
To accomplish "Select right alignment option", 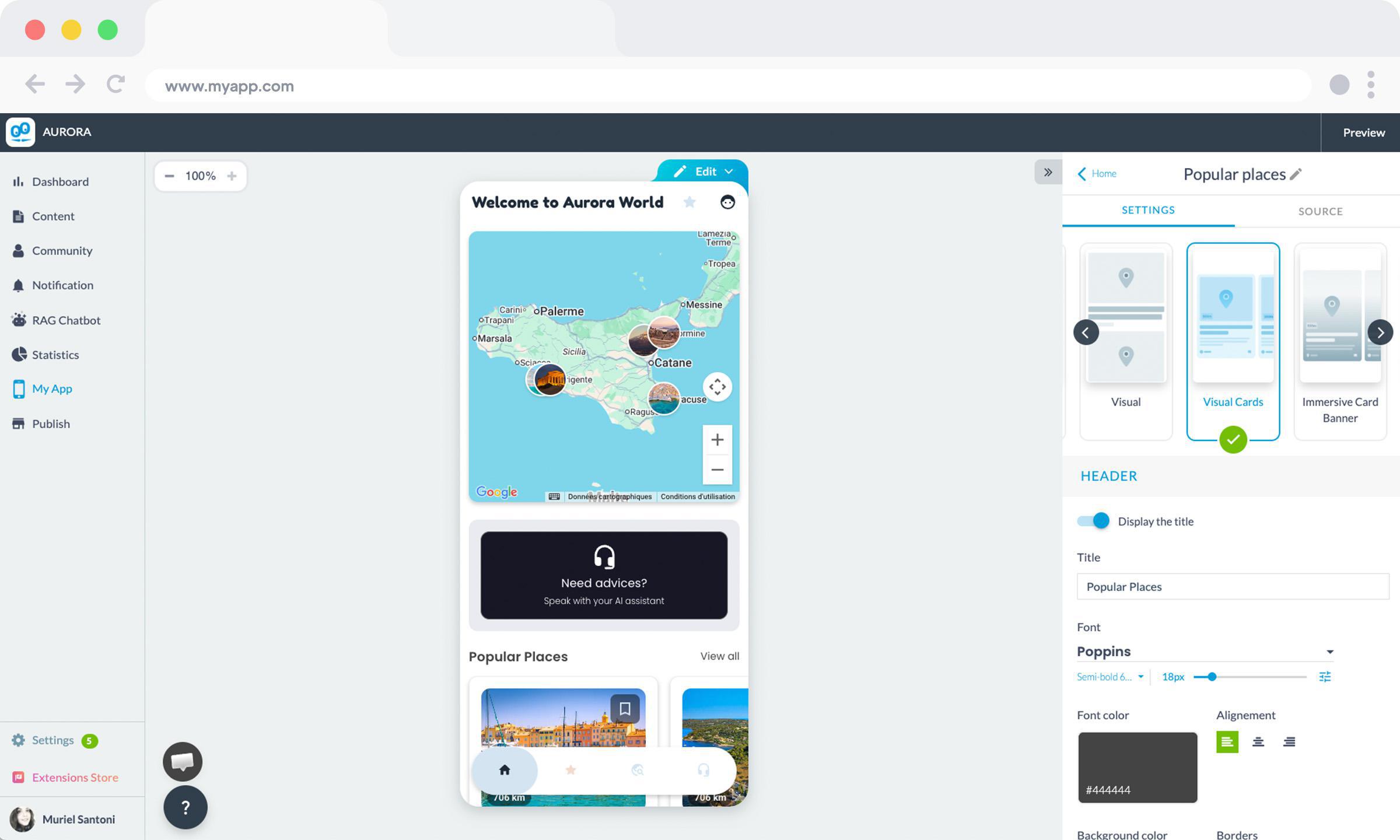I will tap(1289, 742).
